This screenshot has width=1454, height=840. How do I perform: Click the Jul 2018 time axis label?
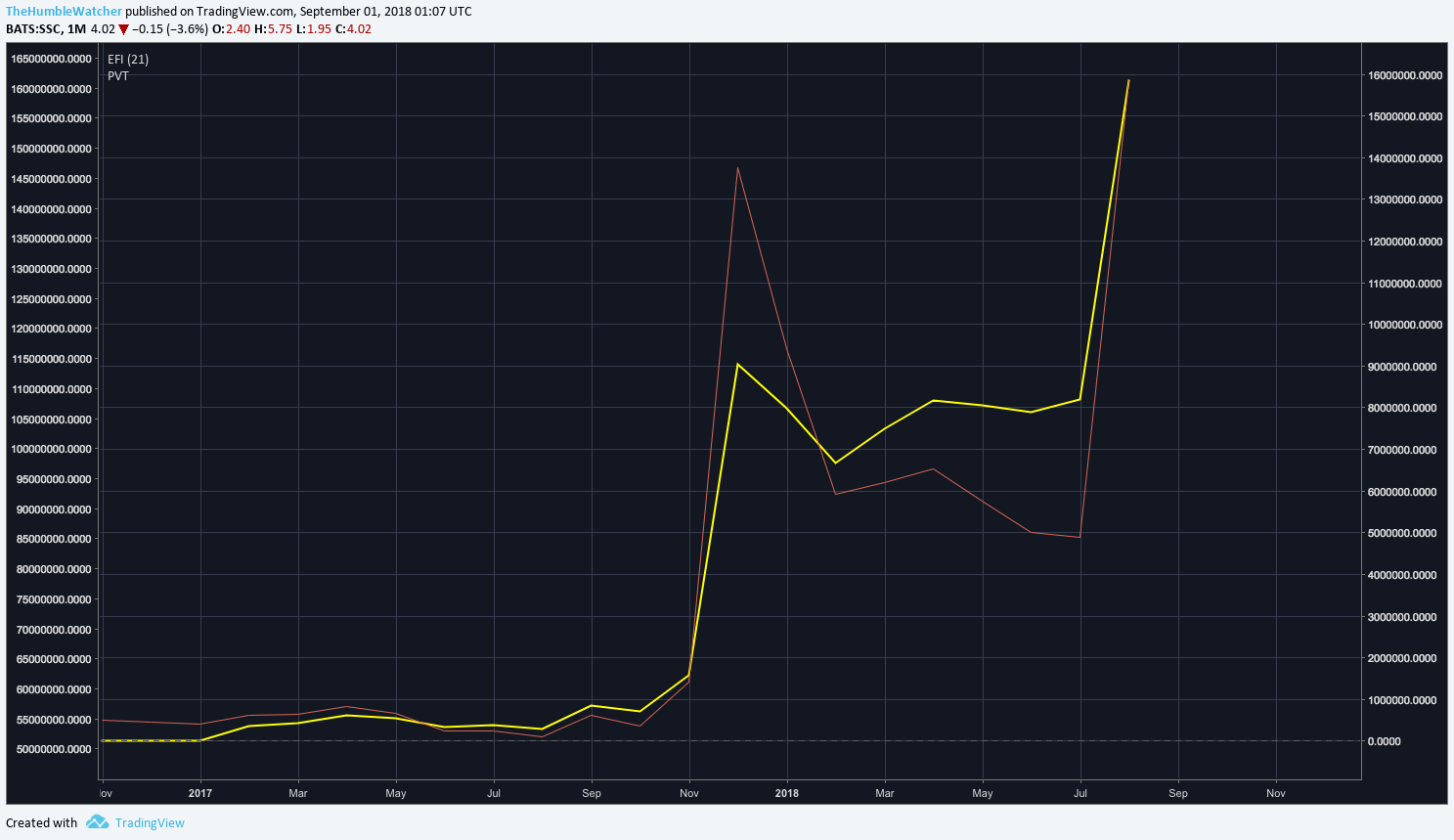(x=1080, y=793)
